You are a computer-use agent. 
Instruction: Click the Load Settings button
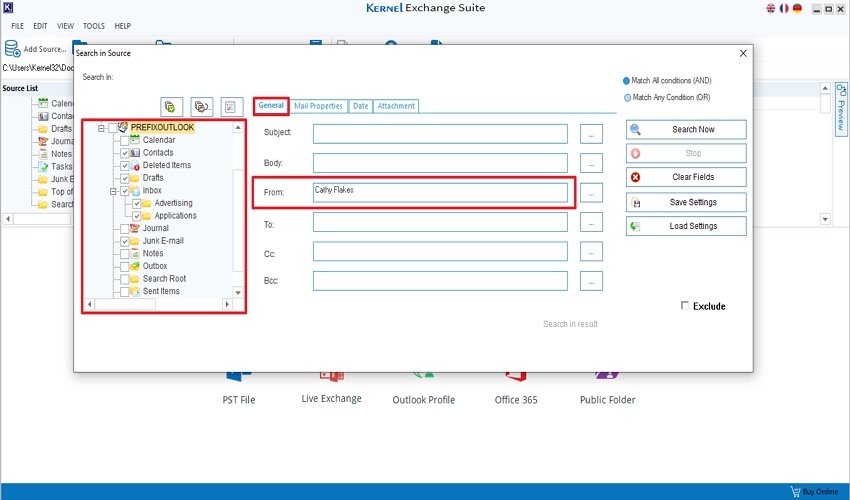click(686, 226)
